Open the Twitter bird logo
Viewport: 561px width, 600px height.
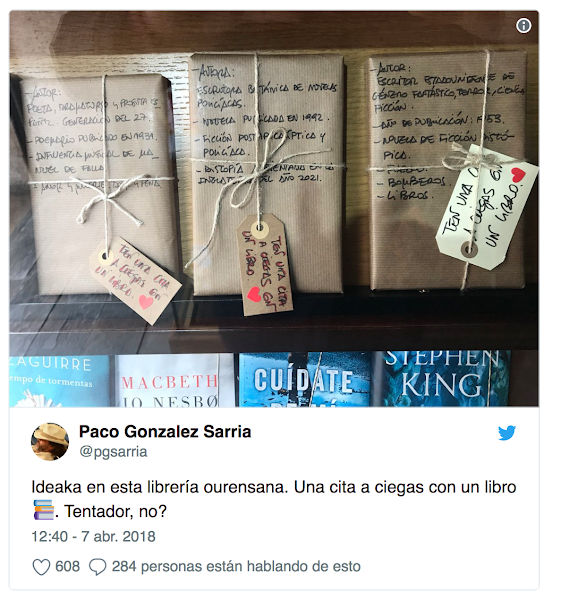click(507, 433)
